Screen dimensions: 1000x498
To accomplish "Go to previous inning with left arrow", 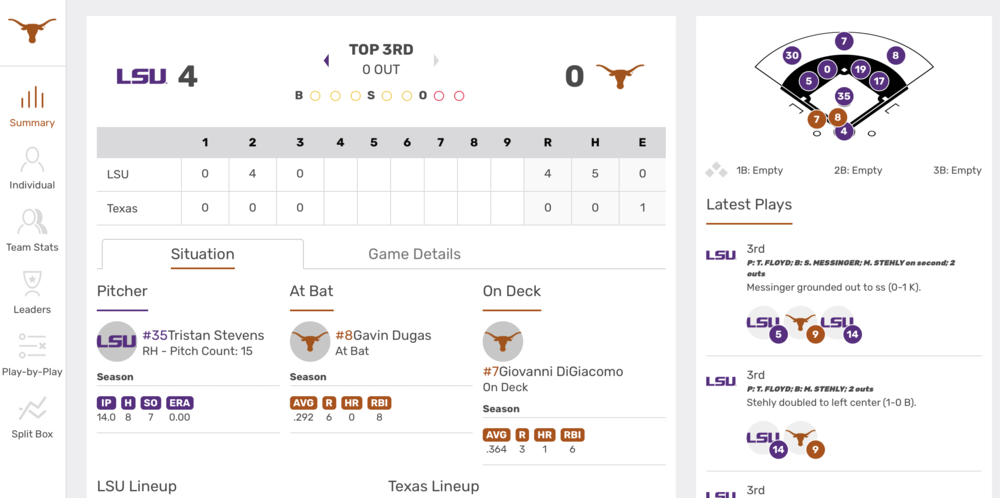I will [326, 61].
